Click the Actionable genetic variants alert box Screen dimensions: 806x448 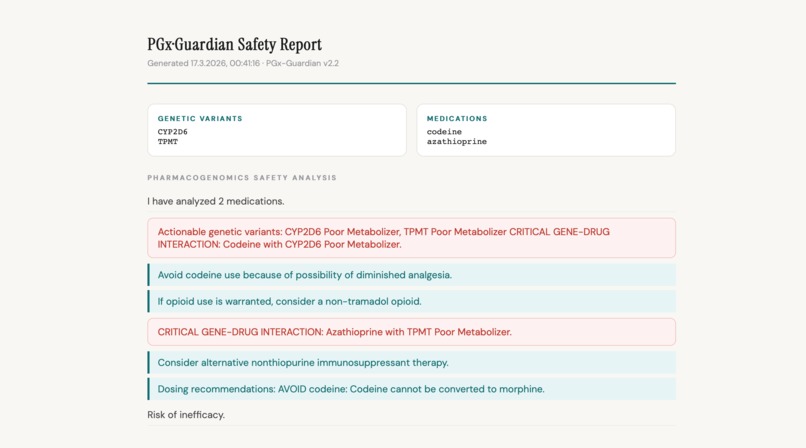411,238
